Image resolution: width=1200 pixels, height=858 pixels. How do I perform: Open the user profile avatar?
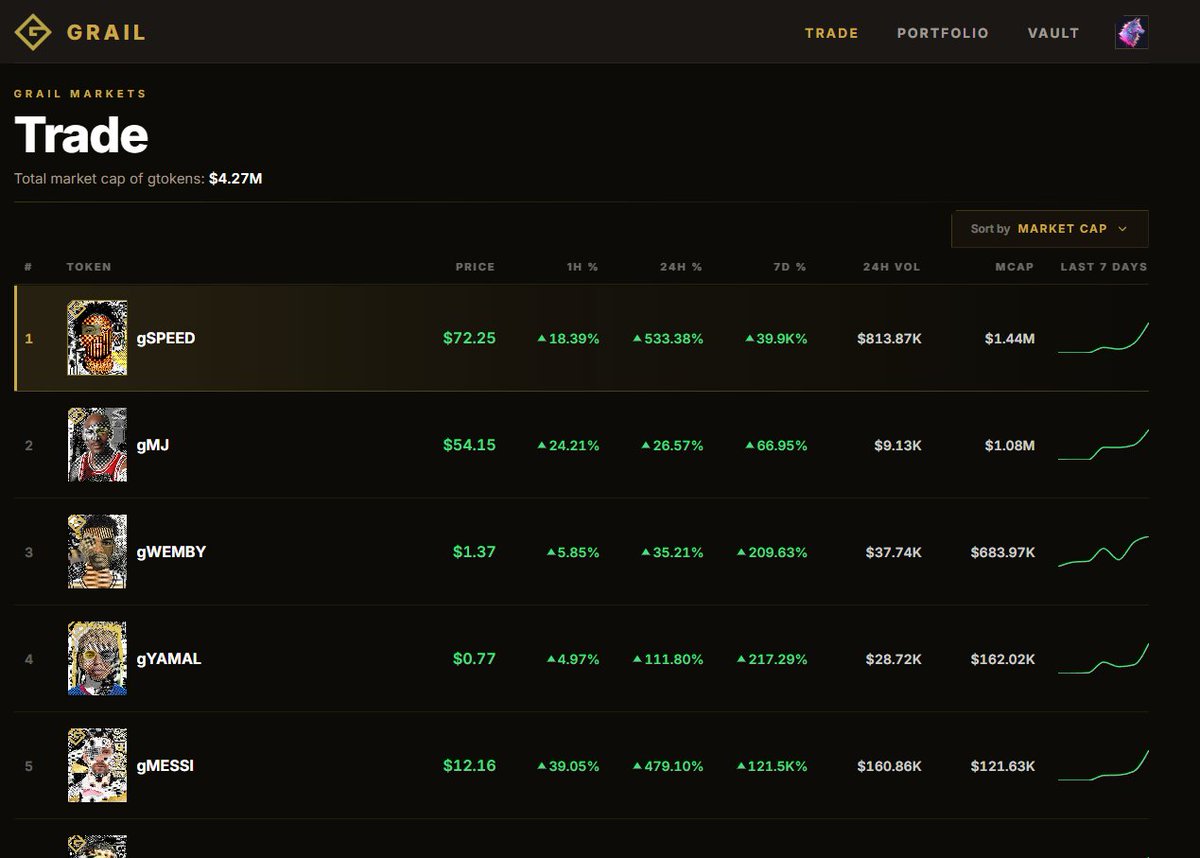click(x=1131, y=33)
